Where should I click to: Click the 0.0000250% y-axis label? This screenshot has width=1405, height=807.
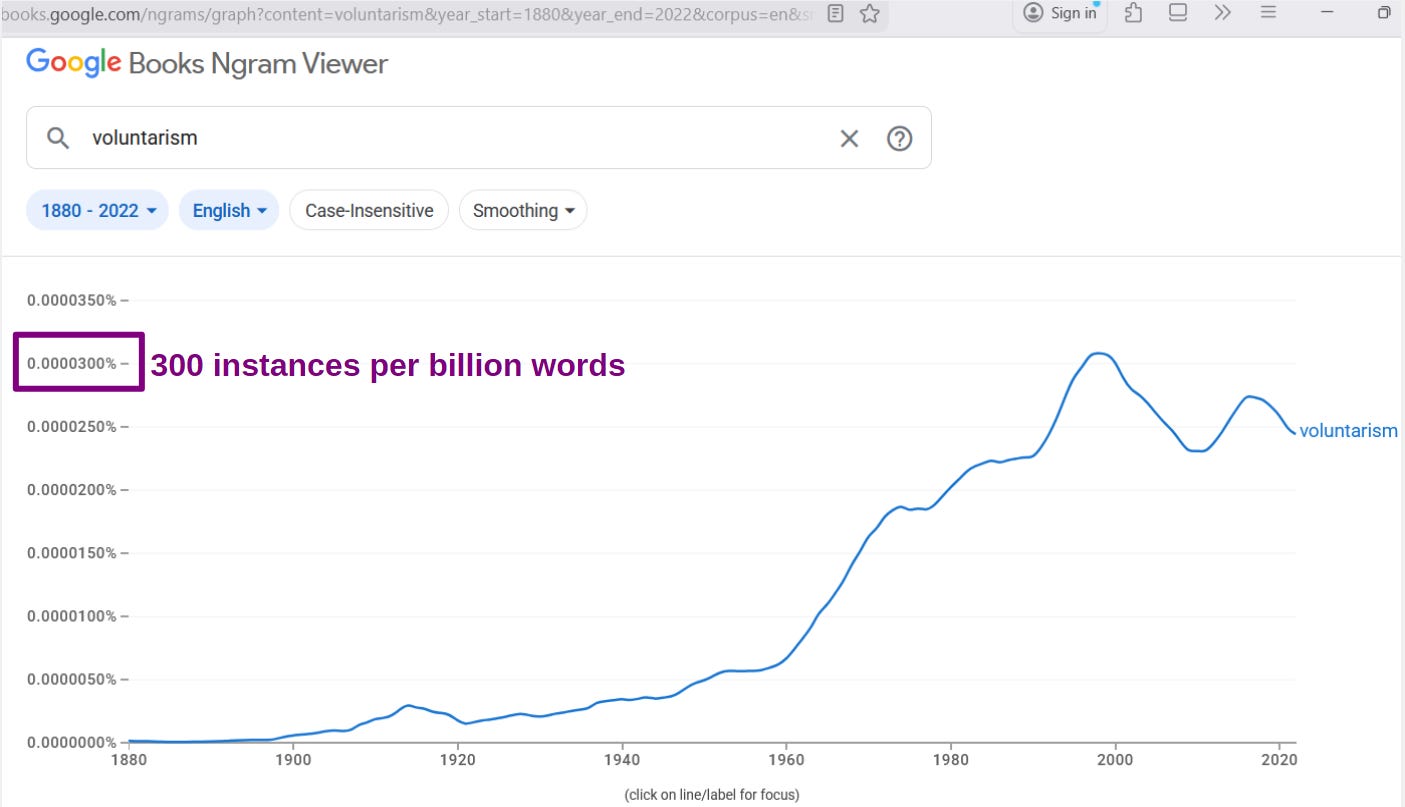click(x=72, y=427)
